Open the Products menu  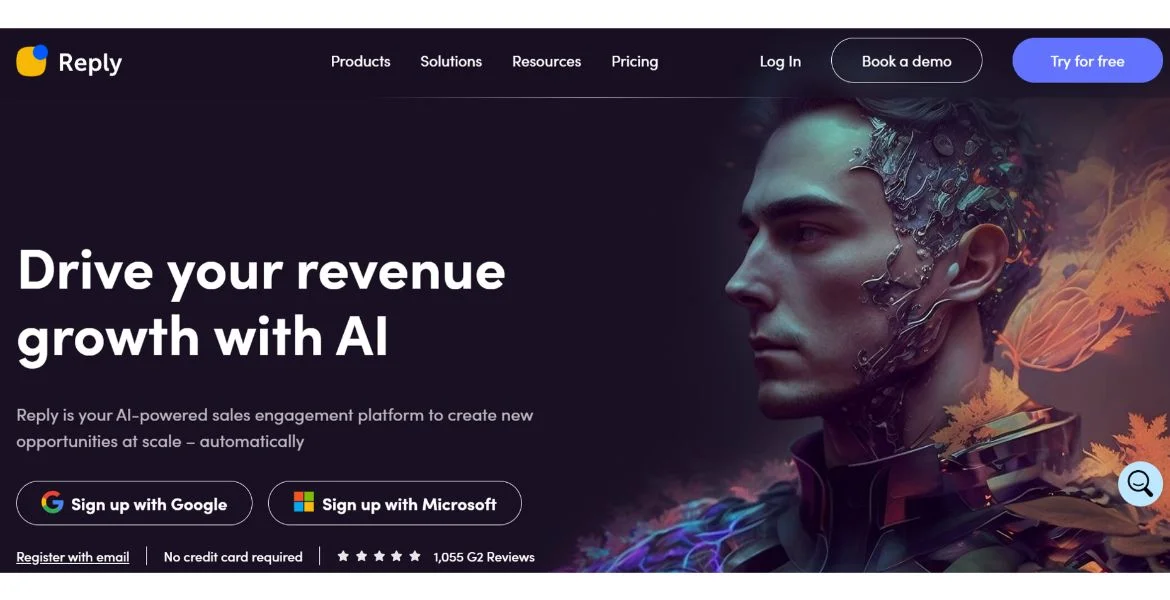coord(360,61)
